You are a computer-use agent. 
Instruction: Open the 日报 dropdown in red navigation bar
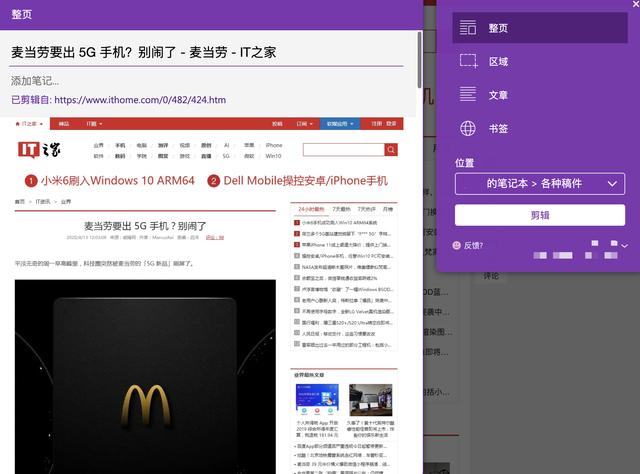click(304, 124)
